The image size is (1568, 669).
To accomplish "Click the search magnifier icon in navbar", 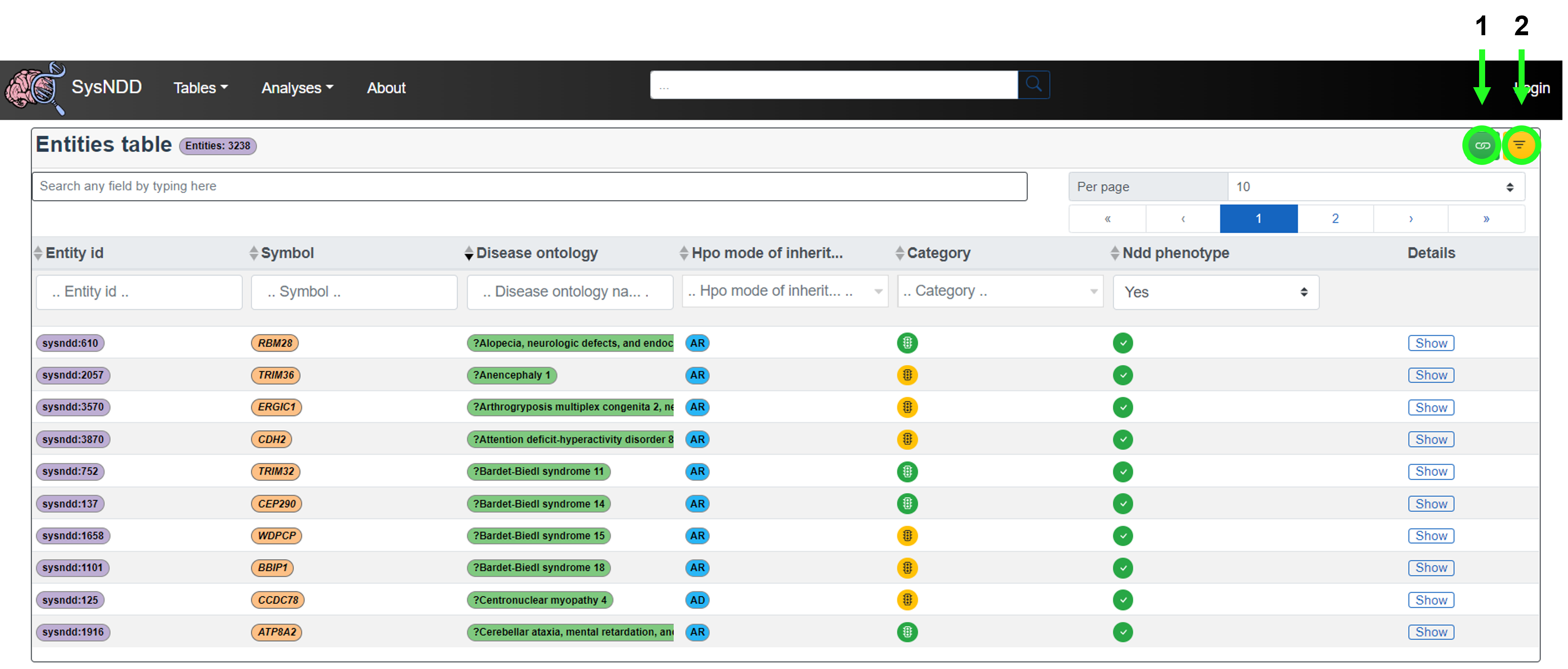I will coord(1034,88).
